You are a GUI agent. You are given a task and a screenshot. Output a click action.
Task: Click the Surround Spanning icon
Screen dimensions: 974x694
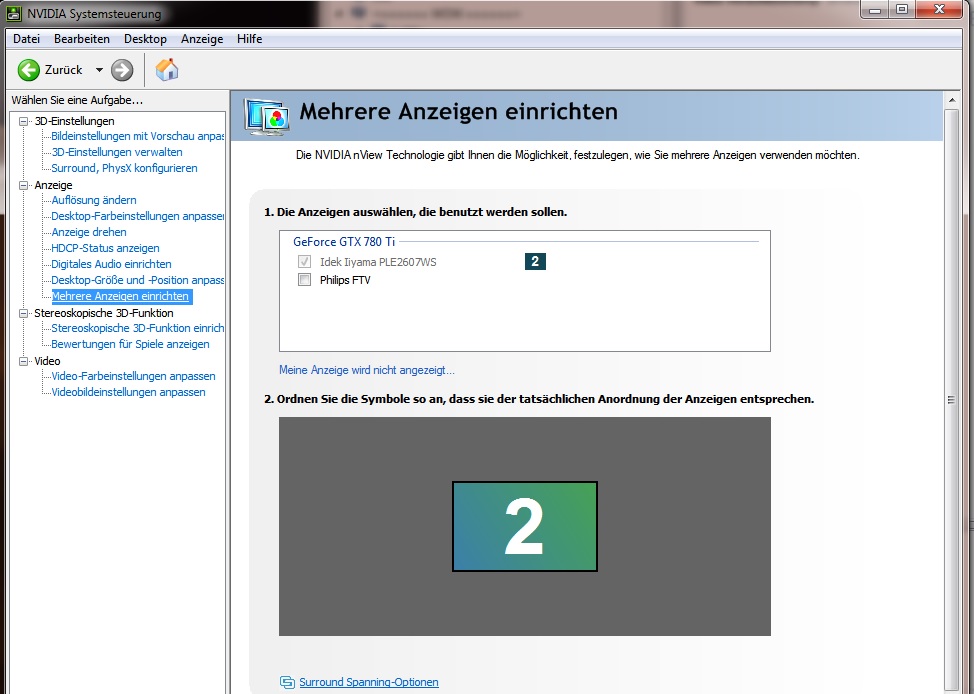tap(287, 682)
